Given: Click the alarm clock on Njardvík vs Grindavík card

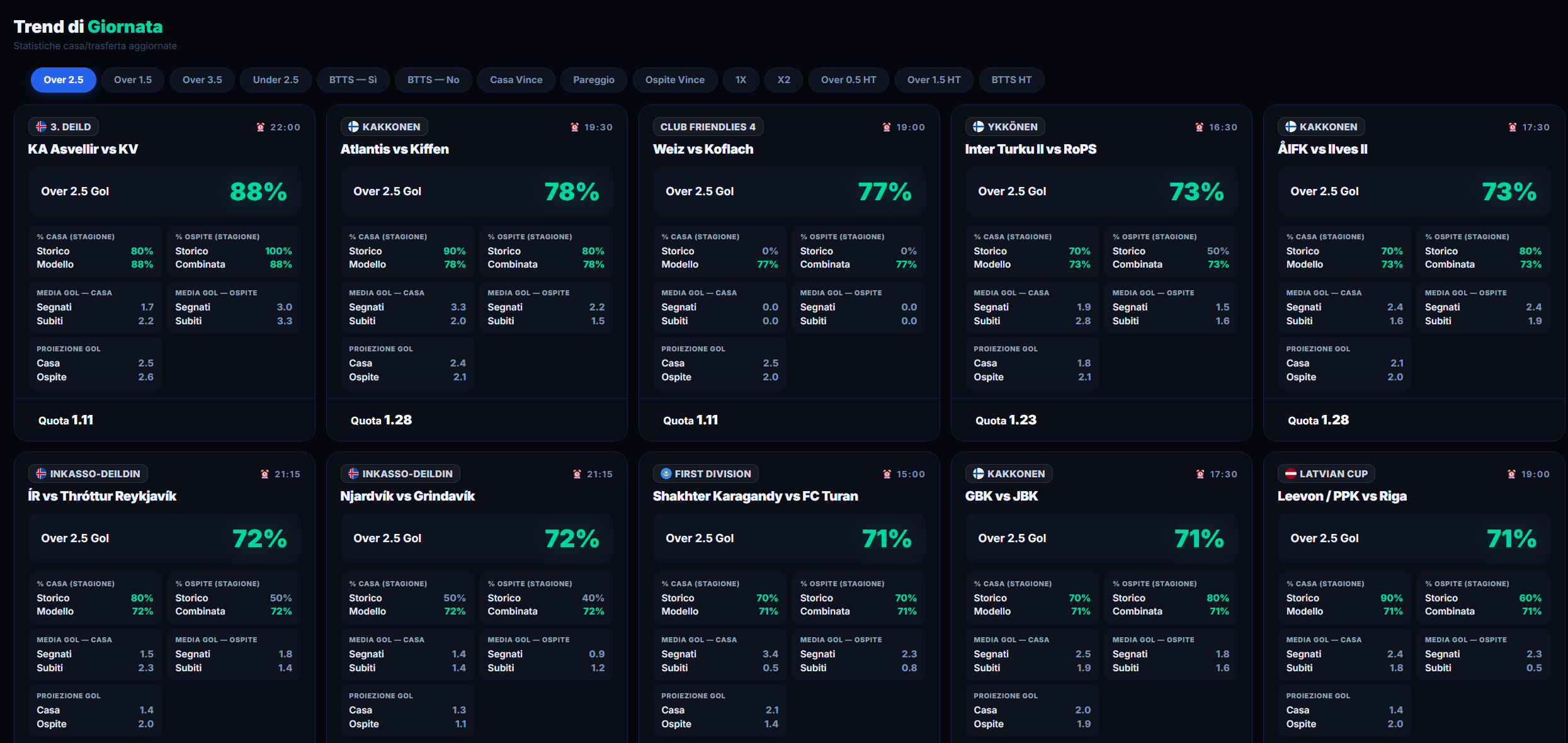Looking at the screenshot, I should tap(577, 474).
